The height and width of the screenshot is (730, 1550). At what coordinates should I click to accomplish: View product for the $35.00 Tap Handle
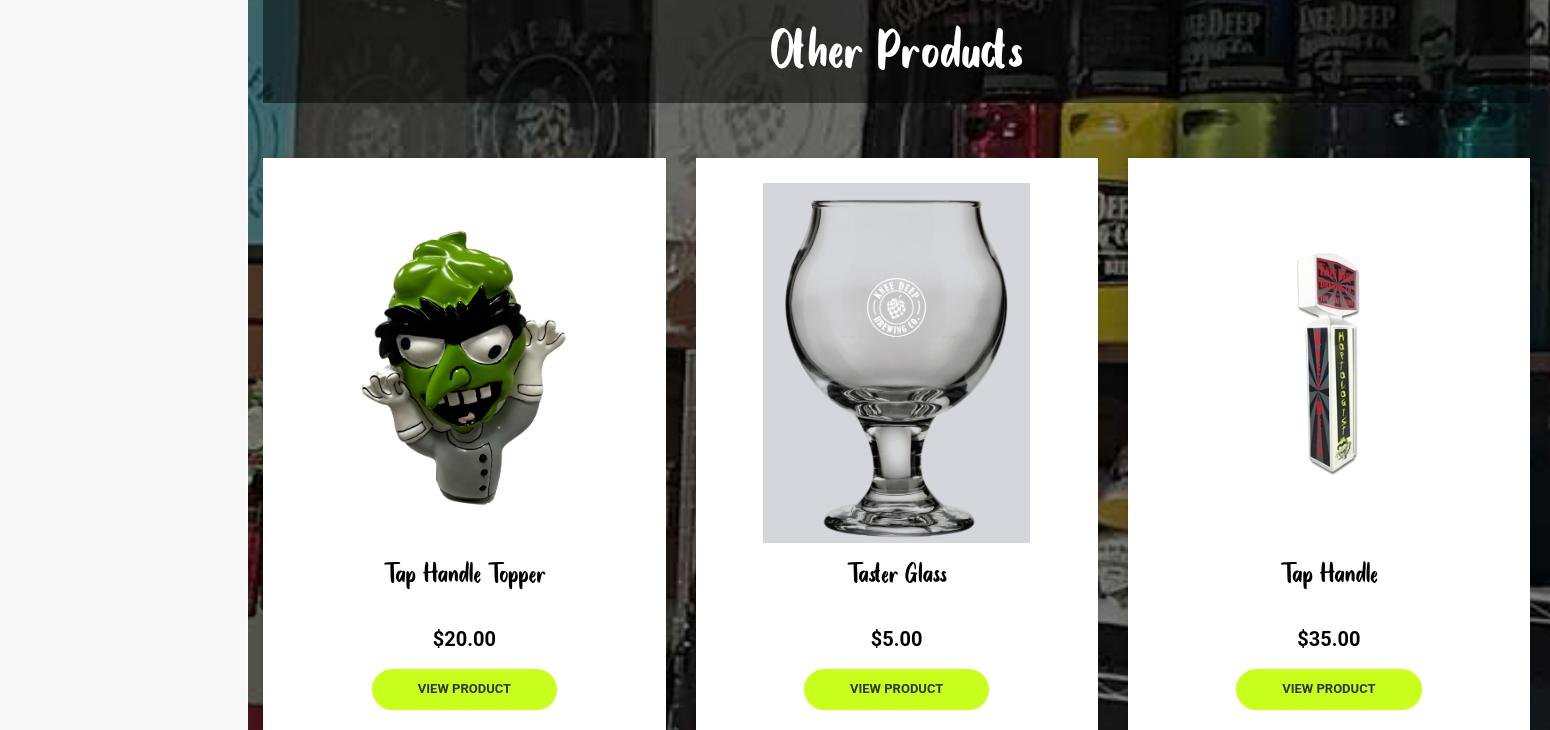(1328, 689)
